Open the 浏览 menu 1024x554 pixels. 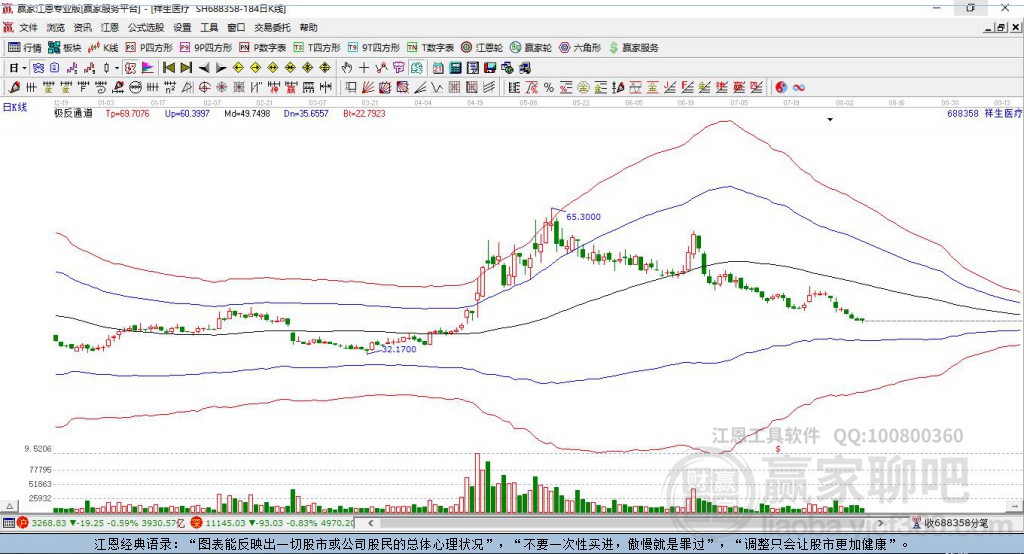point(56,27)
